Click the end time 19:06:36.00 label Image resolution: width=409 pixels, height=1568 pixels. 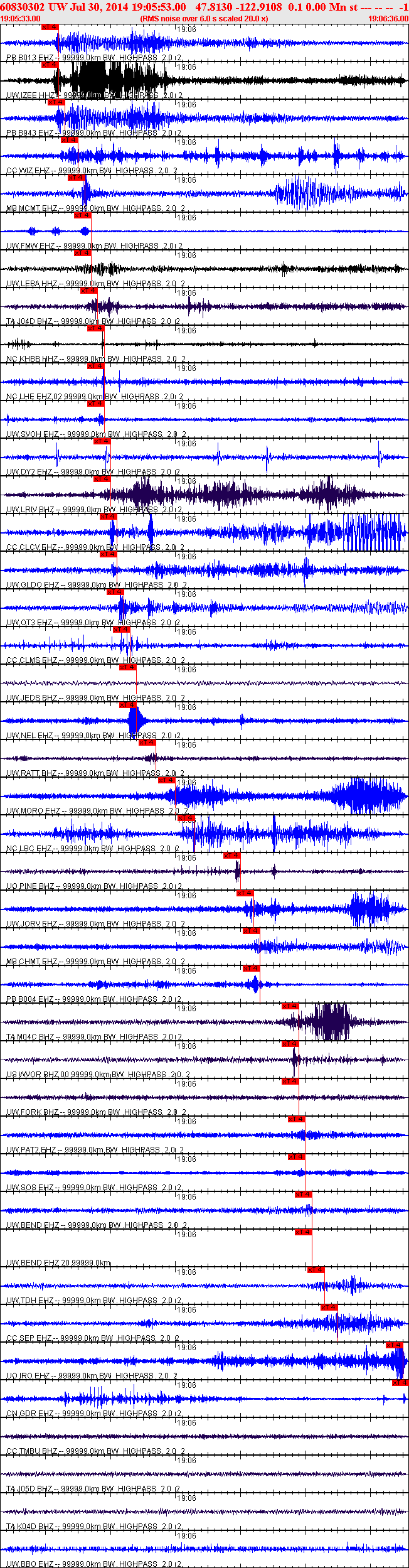coord(388,19)
